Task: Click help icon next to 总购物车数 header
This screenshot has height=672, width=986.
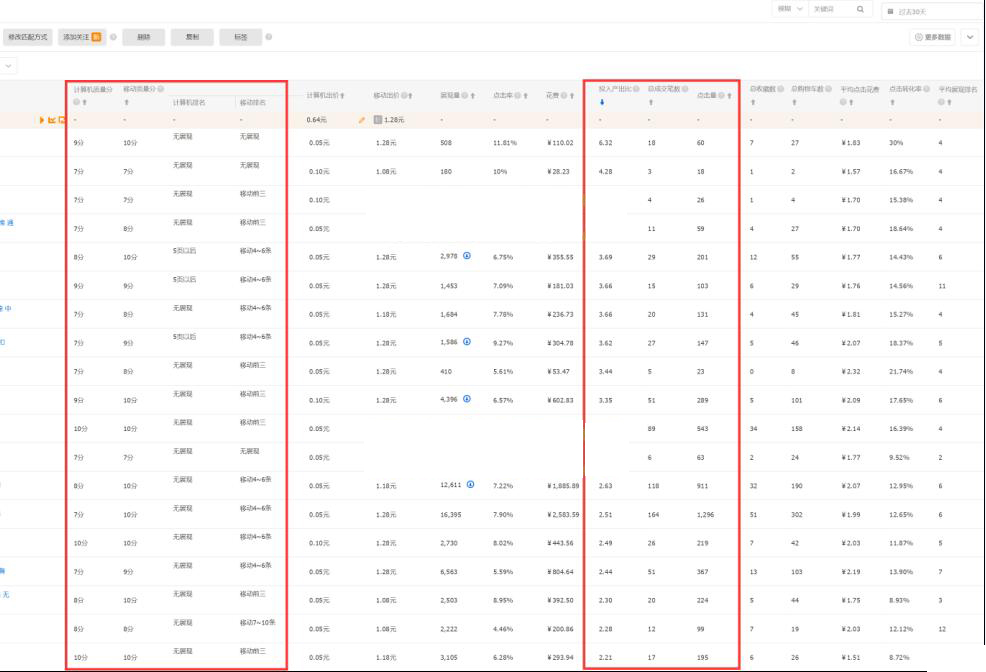Action: click(829, 89)
